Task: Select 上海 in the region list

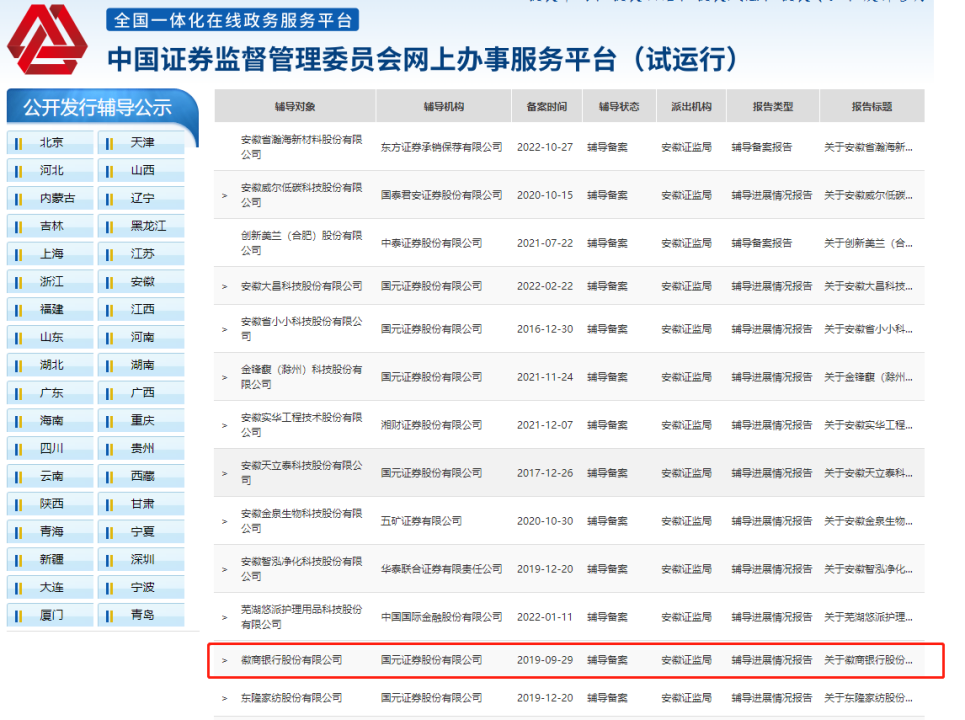Action: click(50, 254)
